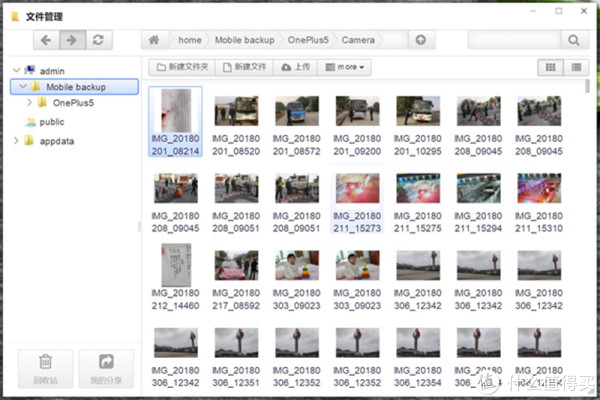Refresh the current folder listing

pyautogui.click(x=97, y=40)
